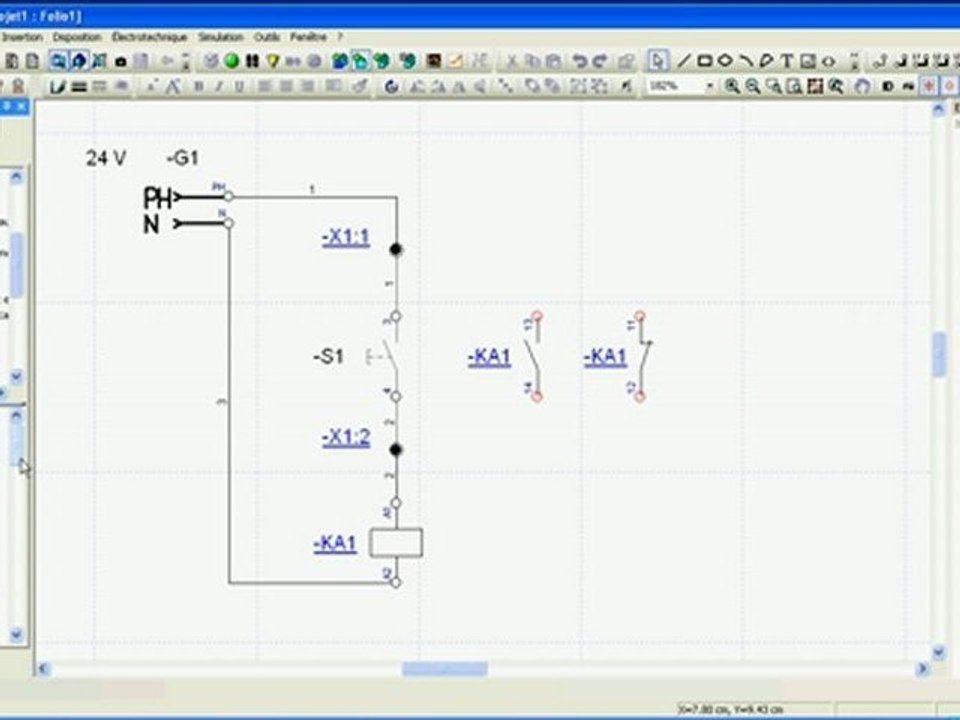The width and height of the screenshot is (960, 720).
Task: Select the ellipse drawing tool
Action: click(828, 61)
